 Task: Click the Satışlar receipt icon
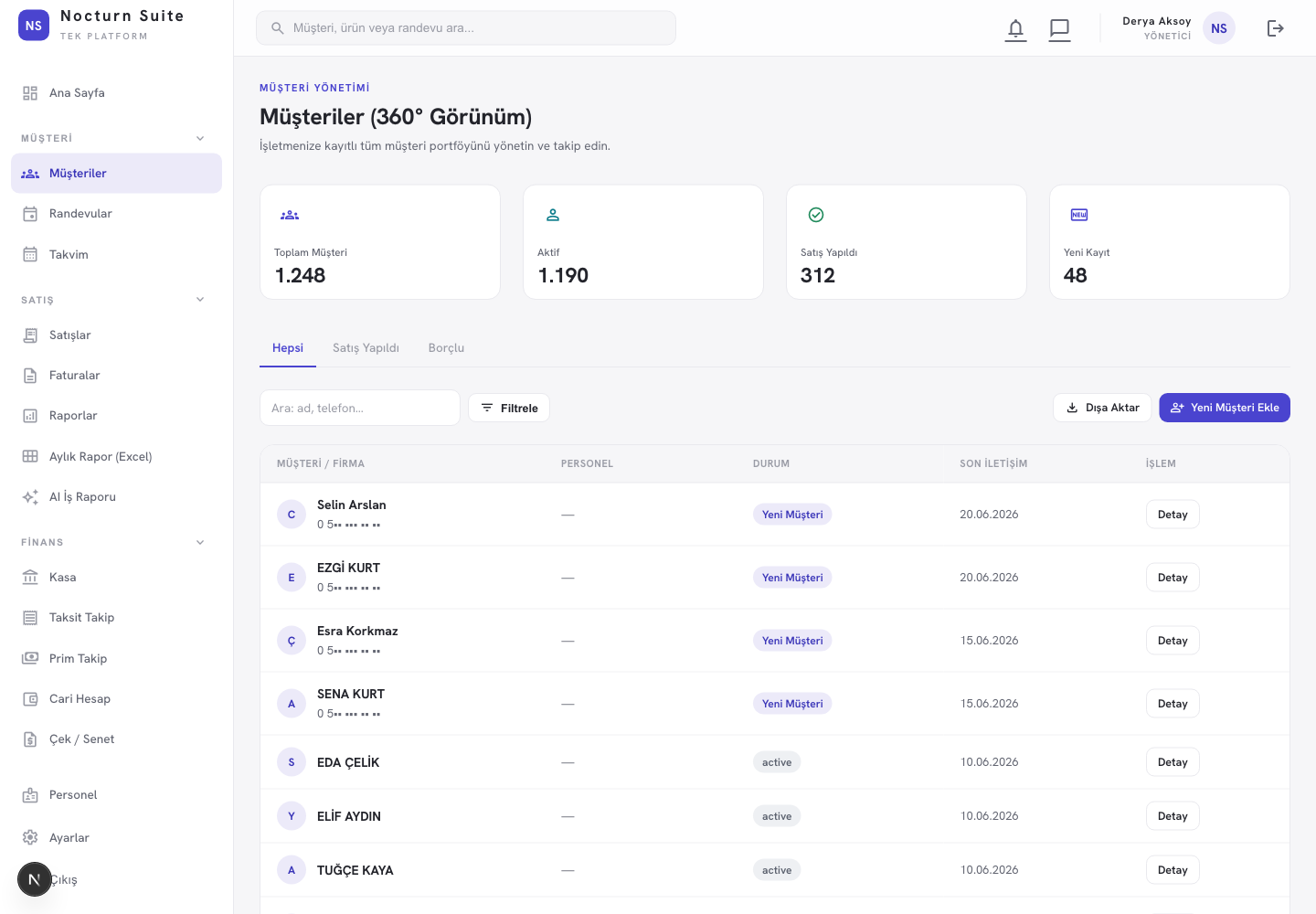coord(30,335)
